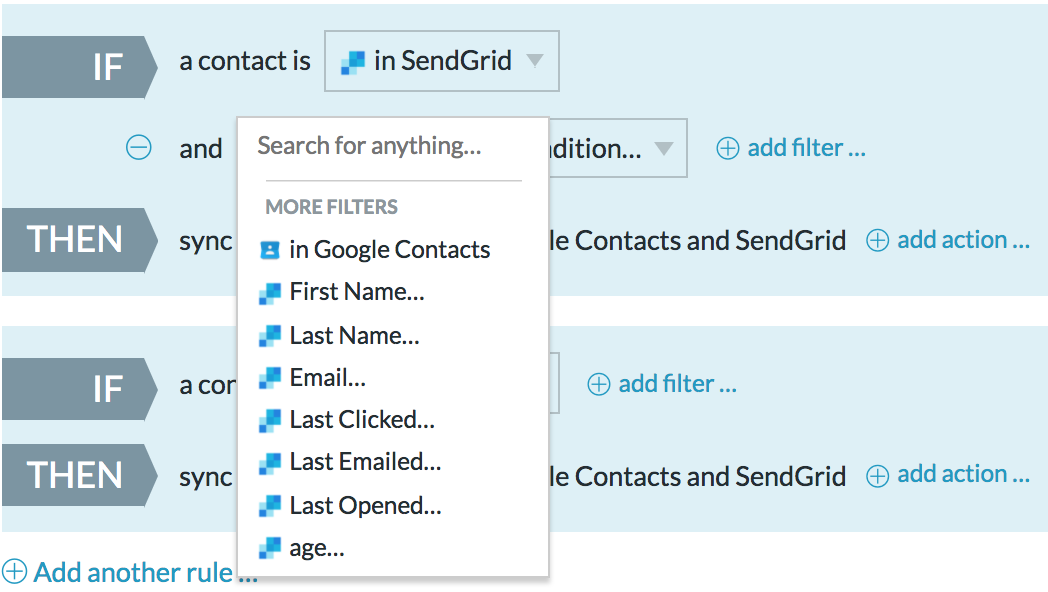Click 'add action ...' in the first rule

coord(963,240)
